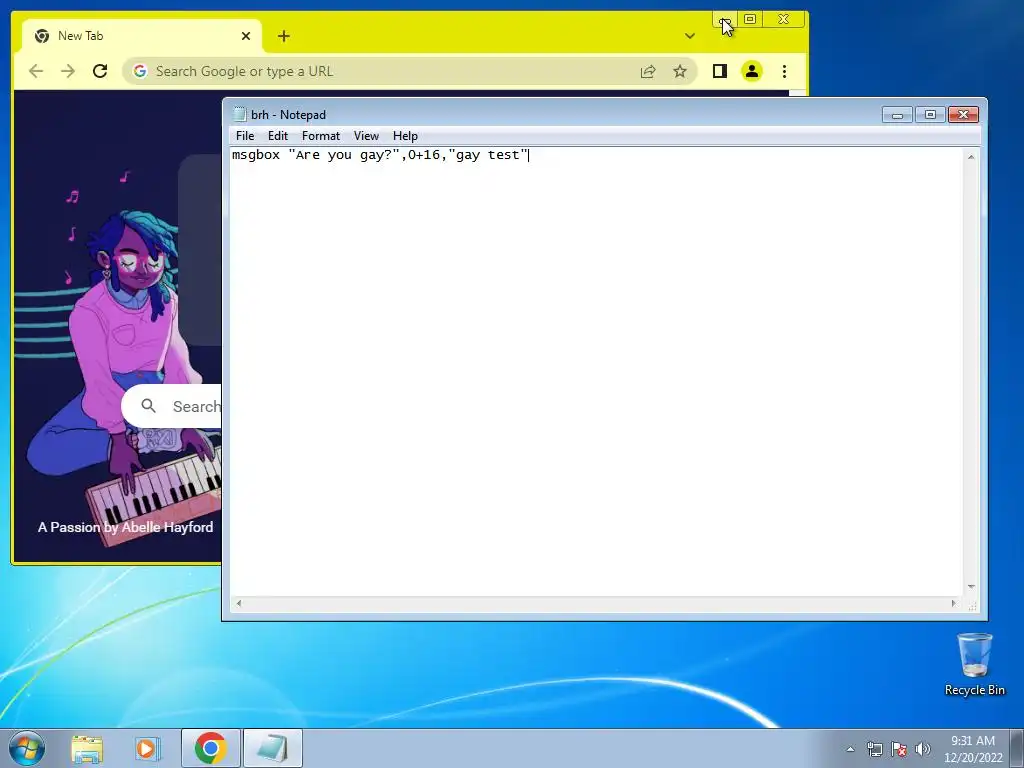1024x768 pixels.
Task: Open Notepad's File menu
Action: [x=245, y=136]
